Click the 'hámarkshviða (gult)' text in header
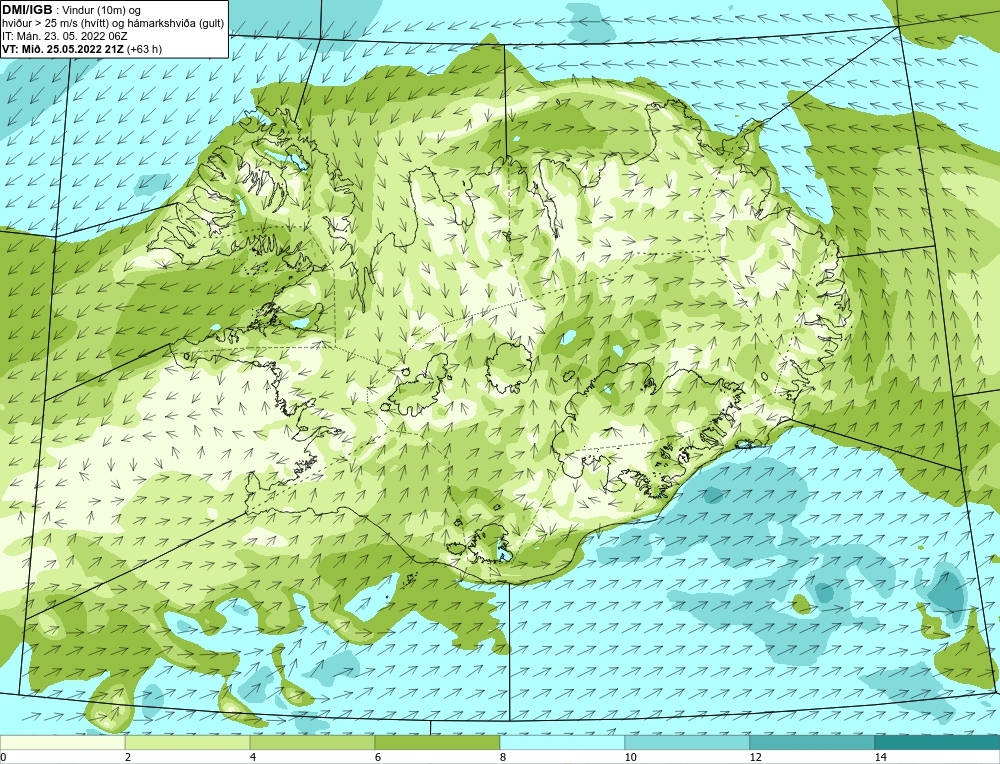 [x=178, y=24]
